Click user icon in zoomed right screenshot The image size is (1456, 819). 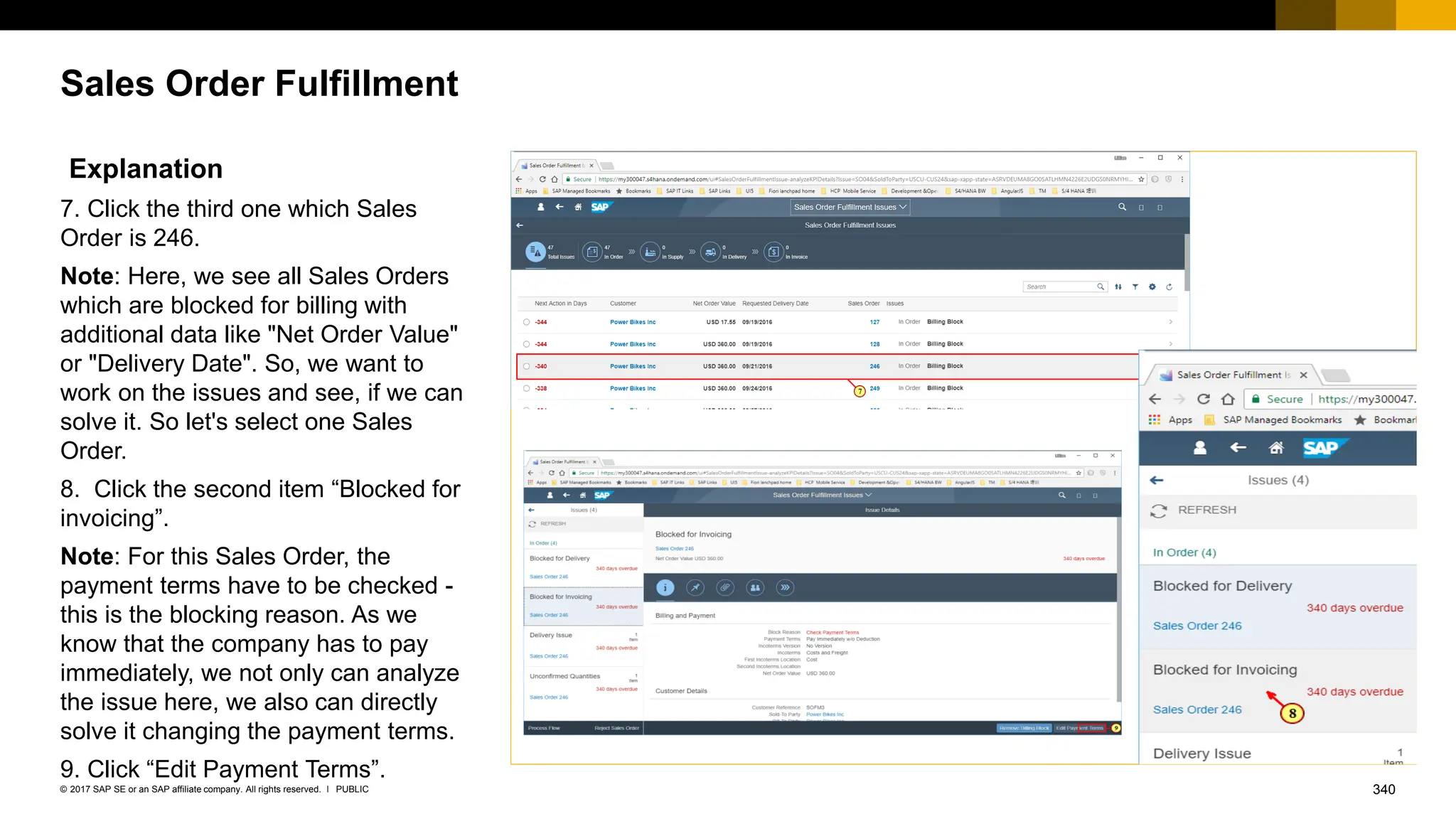point(1200,448)
